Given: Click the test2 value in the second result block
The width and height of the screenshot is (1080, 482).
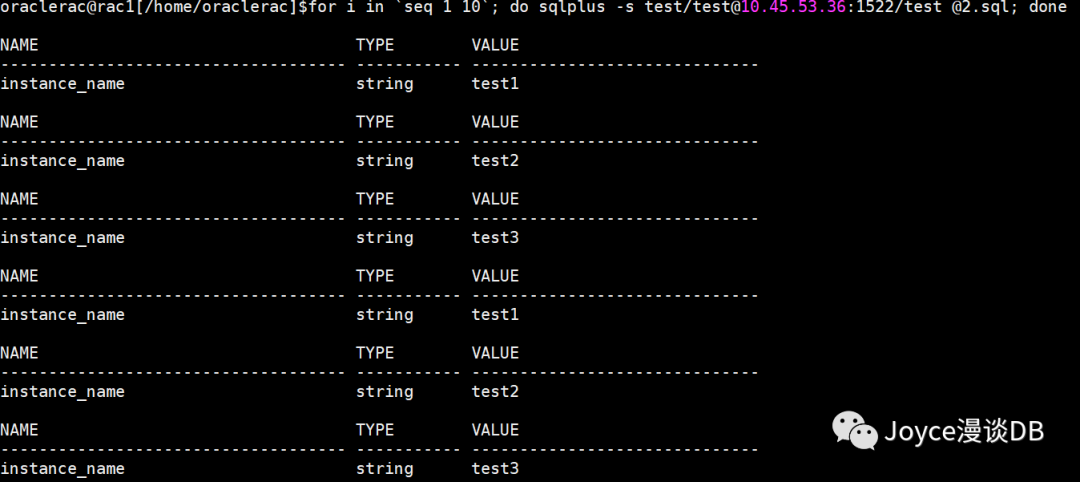Looking at the screenshot, I should 495,161.
